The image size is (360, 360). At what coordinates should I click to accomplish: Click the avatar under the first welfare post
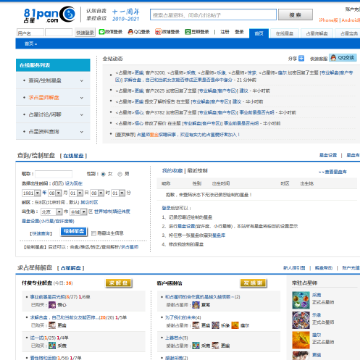(196, 305)
